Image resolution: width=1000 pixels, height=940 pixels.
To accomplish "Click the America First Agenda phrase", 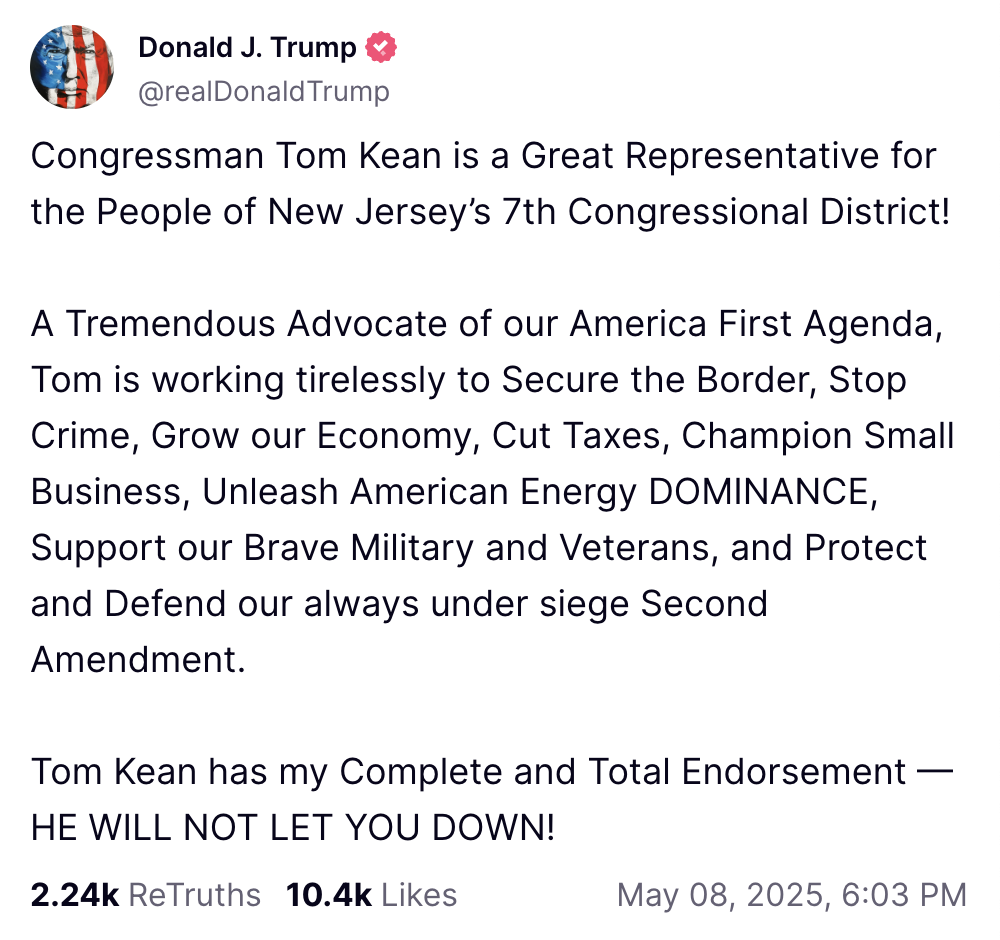I will click(756, 324).
